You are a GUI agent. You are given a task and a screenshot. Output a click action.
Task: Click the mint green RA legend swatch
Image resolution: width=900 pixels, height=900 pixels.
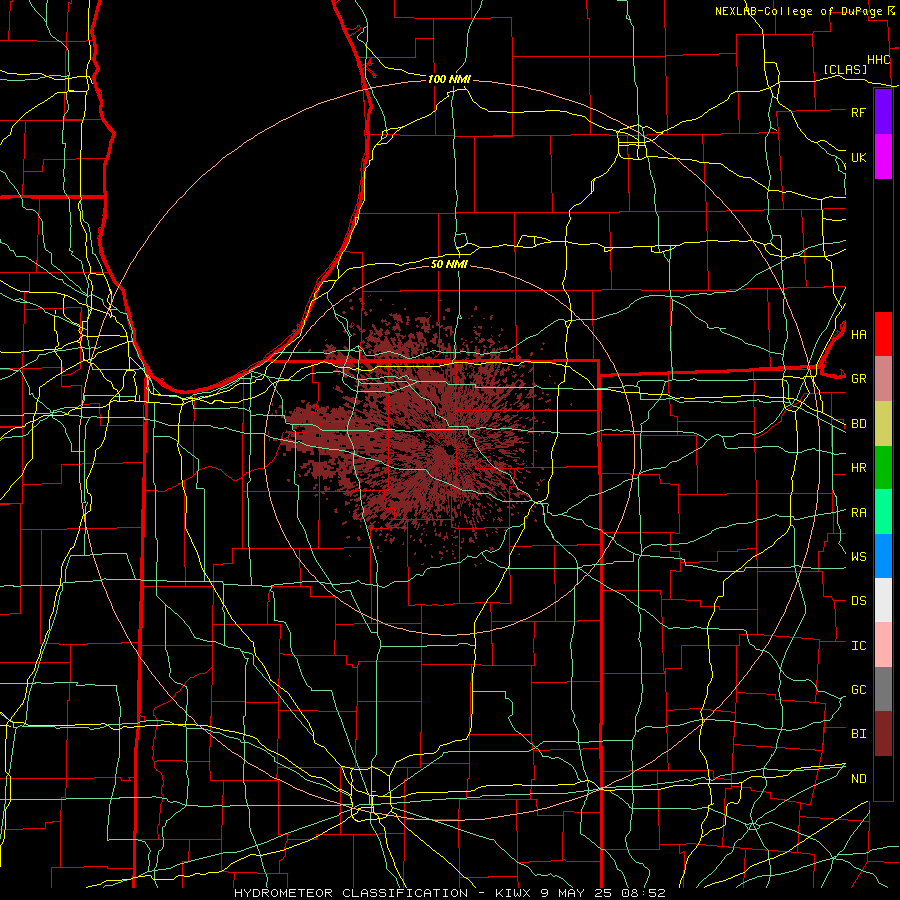883,512
